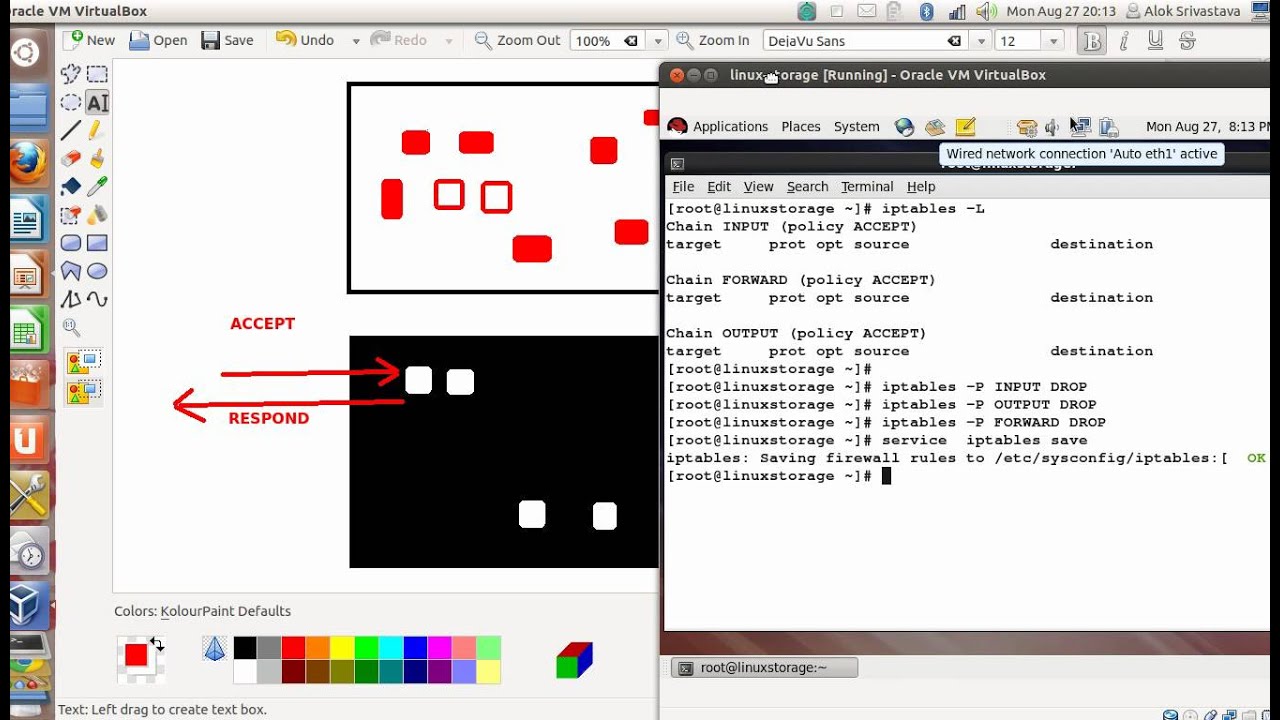Pick the yellow palette color
The image size is (1280, 720).
pyautogui.click(x=342, y=648)
